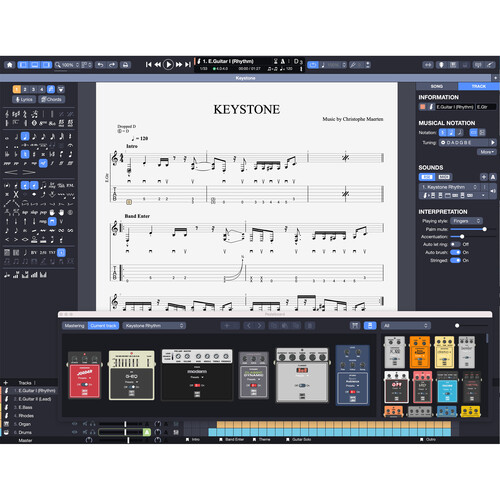Open the Chords button
Screen dimensions: 500x500
[x=51, y=99]
